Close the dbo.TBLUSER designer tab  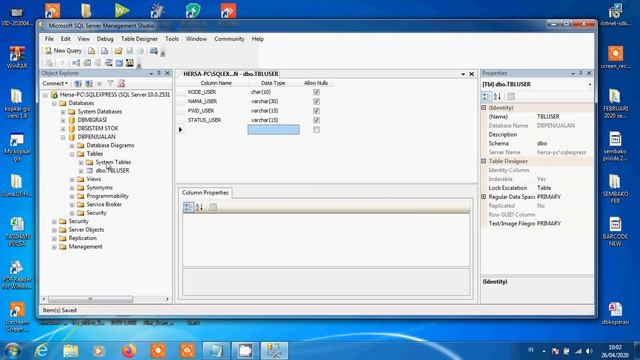click(x=471, y=74)
